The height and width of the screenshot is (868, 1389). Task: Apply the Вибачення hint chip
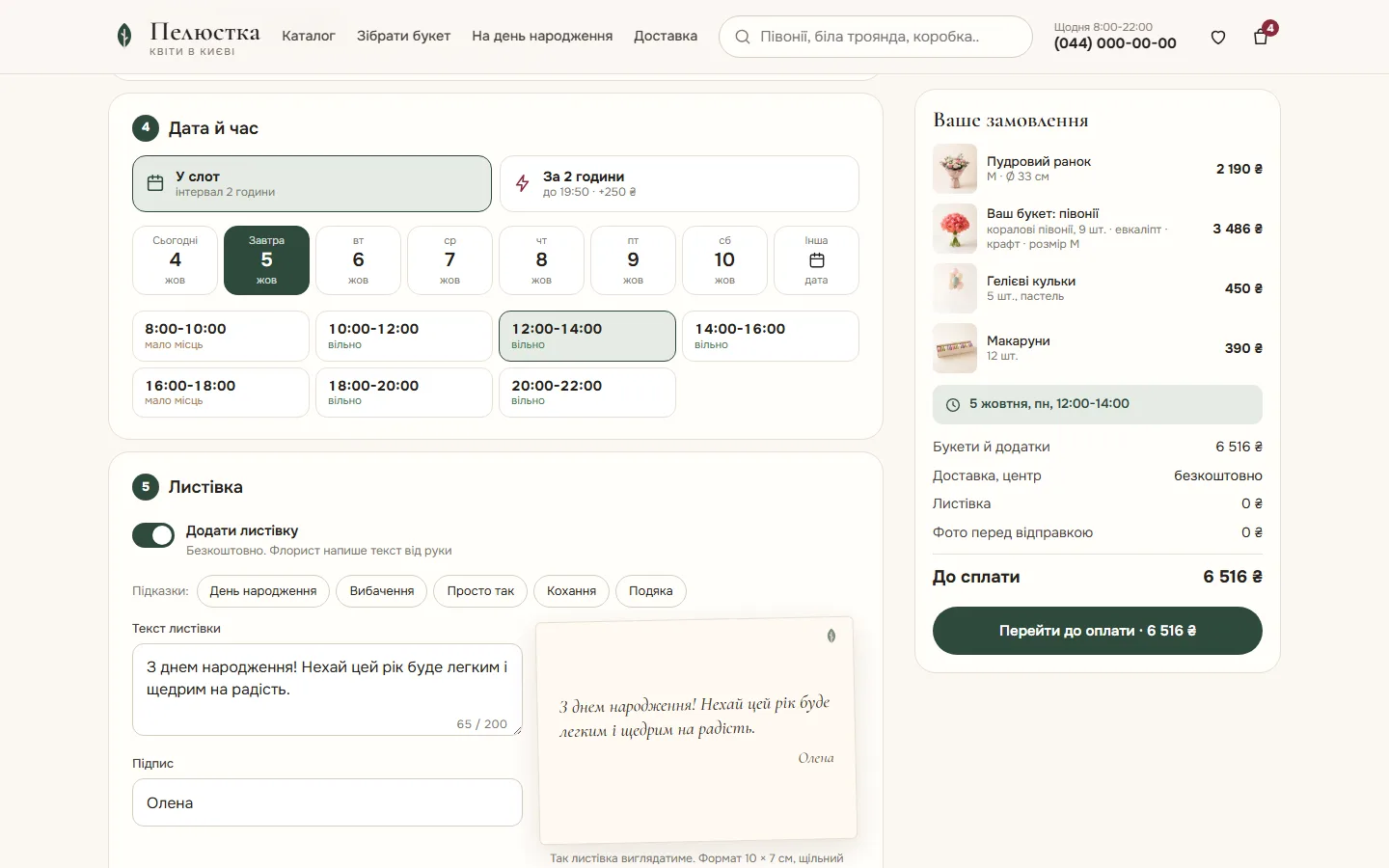pos(382,591)
